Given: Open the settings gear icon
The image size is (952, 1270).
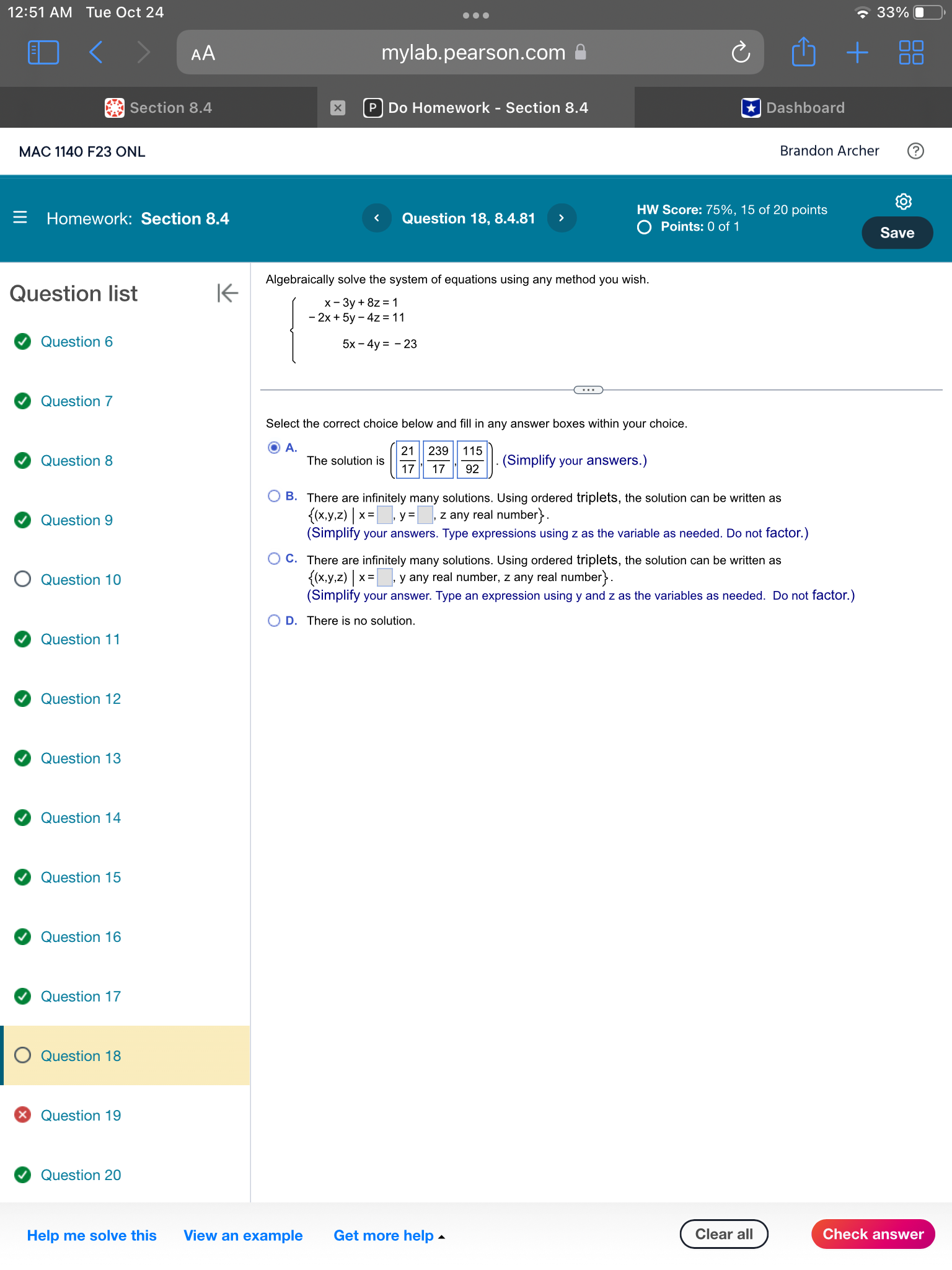Looking at the screenshot, I should [x=903, y=201].
